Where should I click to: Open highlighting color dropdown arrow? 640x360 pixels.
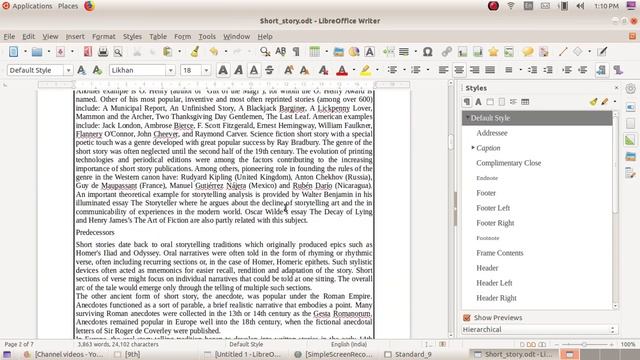tap(377, 70)
